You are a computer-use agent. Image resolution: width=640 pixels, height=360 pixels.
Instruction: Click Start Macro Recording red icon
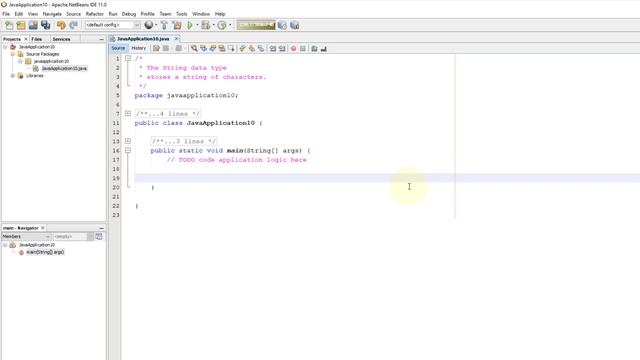(x=293, y=49)
